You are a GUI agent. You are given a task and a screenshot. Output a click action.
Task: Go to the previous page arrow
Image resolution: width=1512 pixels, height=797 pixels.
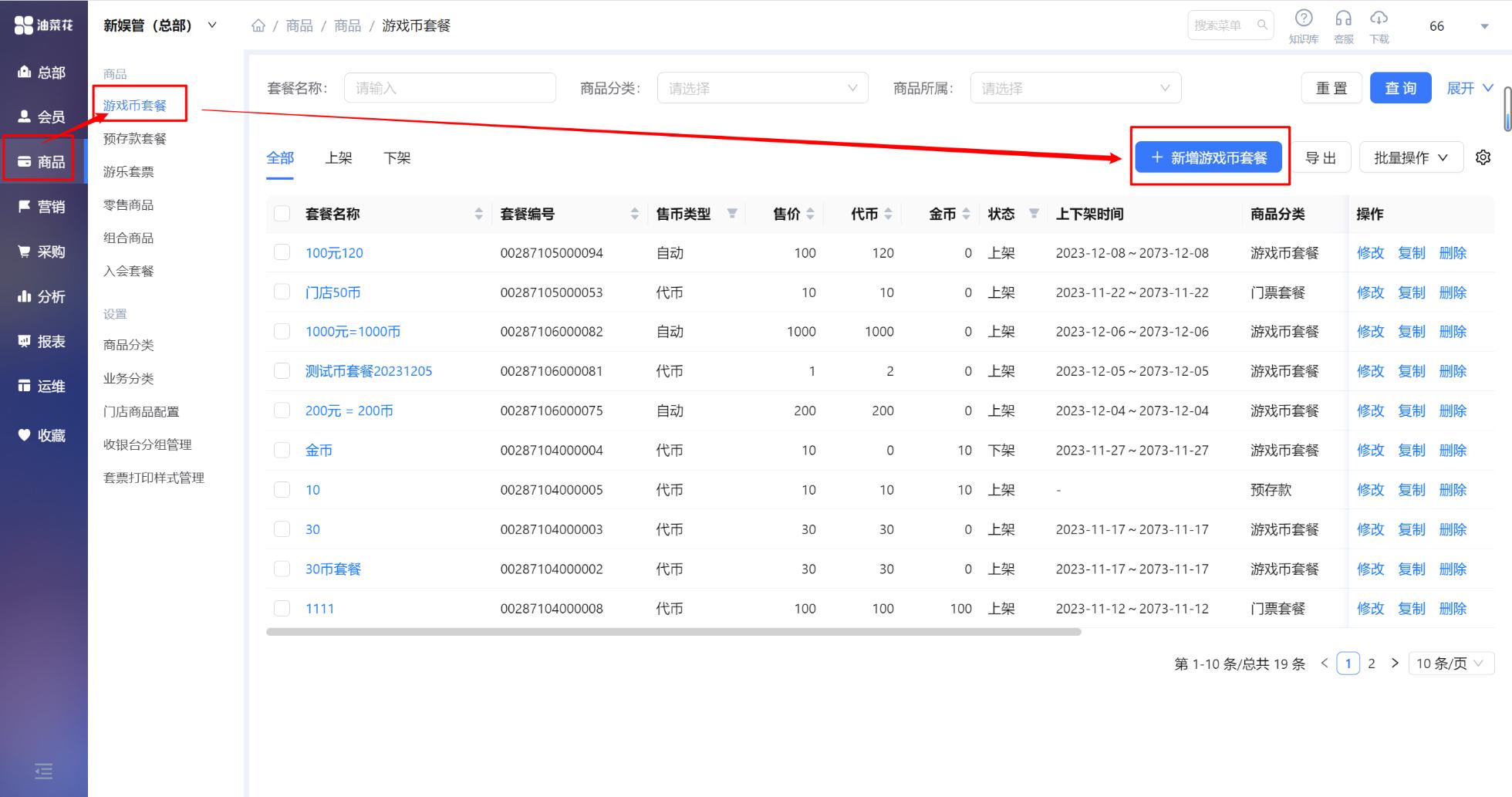[x=1325, y=663]
